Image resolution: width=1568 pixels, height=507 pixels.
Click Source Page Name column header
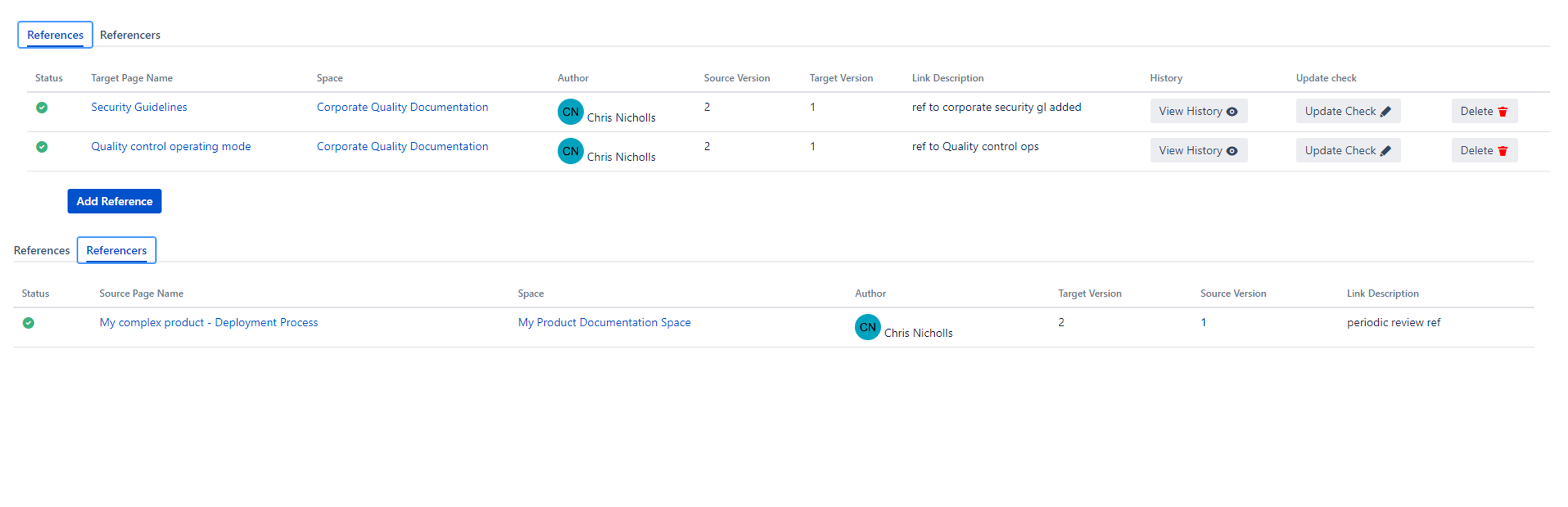pos(141,293)
